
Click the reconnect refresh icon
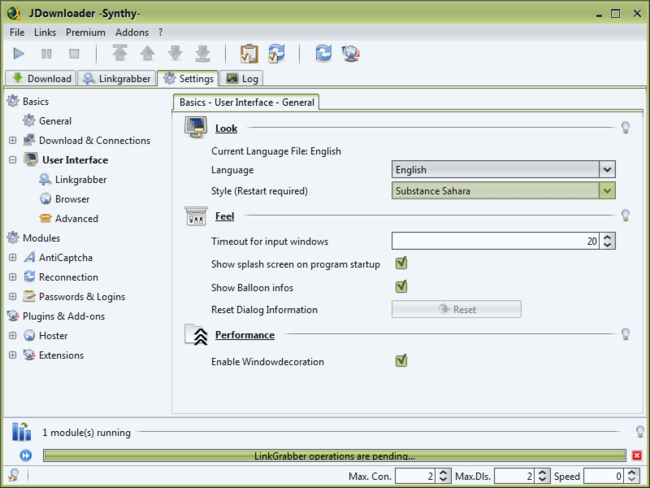point(323,53)
